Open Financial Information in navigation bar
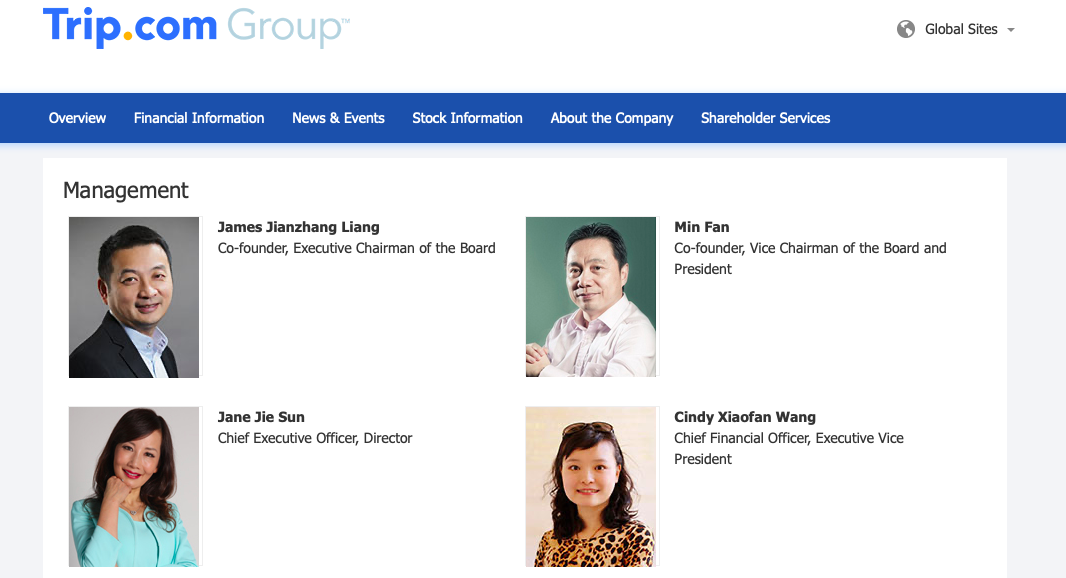Viewport: 1066px width, 578px height. [x=199, y=118]
